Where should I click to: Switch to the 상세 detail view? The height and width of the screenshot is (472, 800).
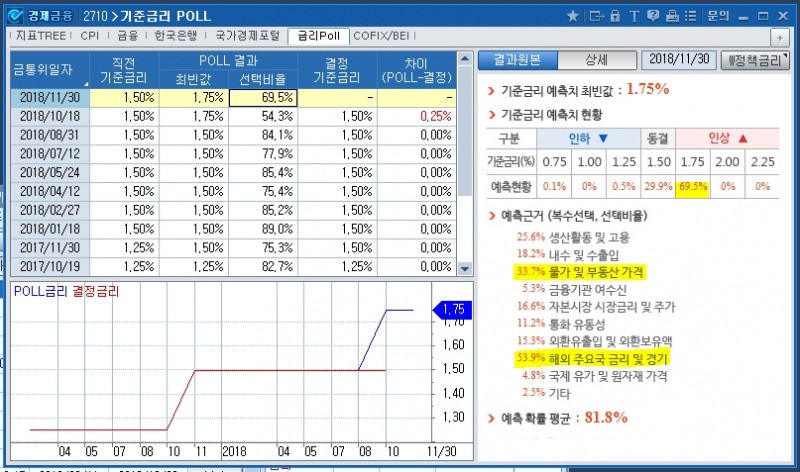click(x=597, y=60)
